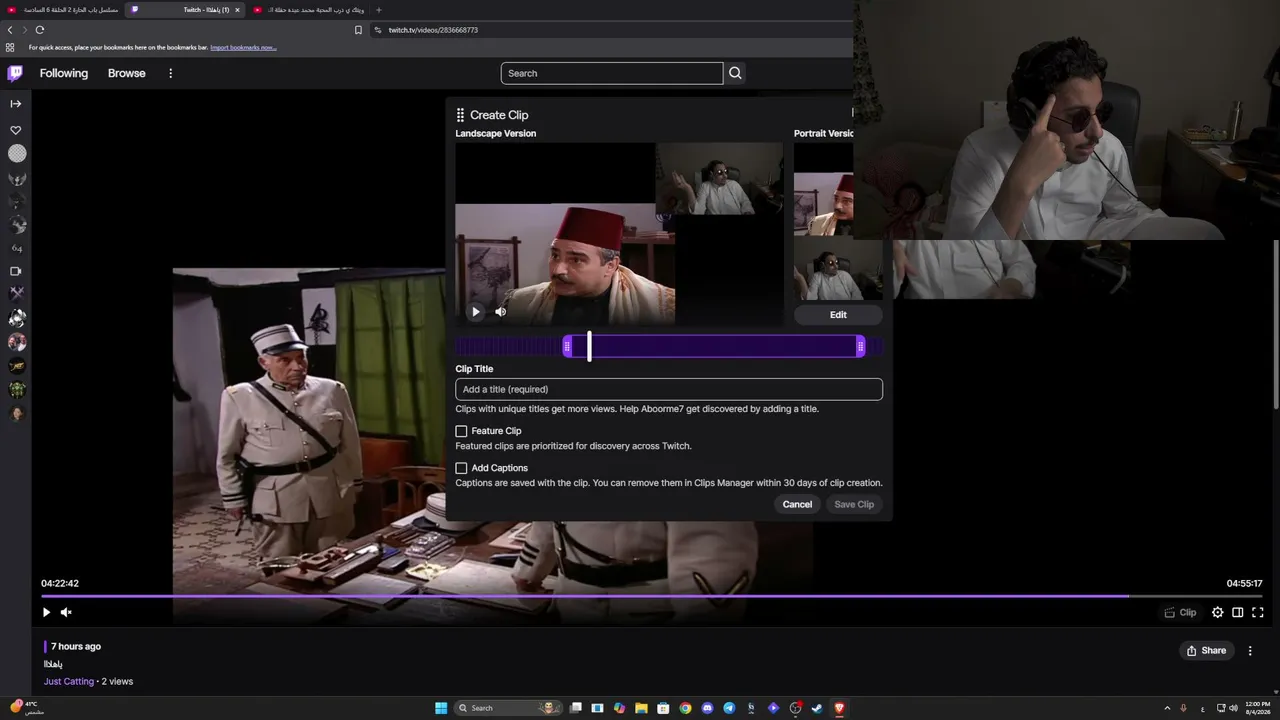Focus the Twitch search box
Image resolution: width=1280 pixels, height=720 pixels.
coord(612,73)
